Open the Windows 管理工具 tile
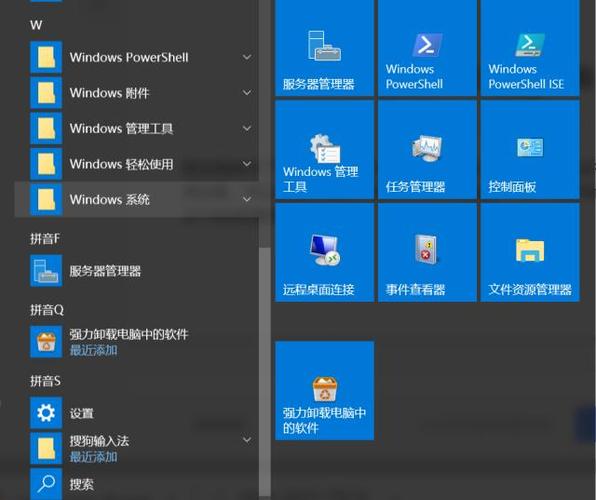 (x=324, y=150)
